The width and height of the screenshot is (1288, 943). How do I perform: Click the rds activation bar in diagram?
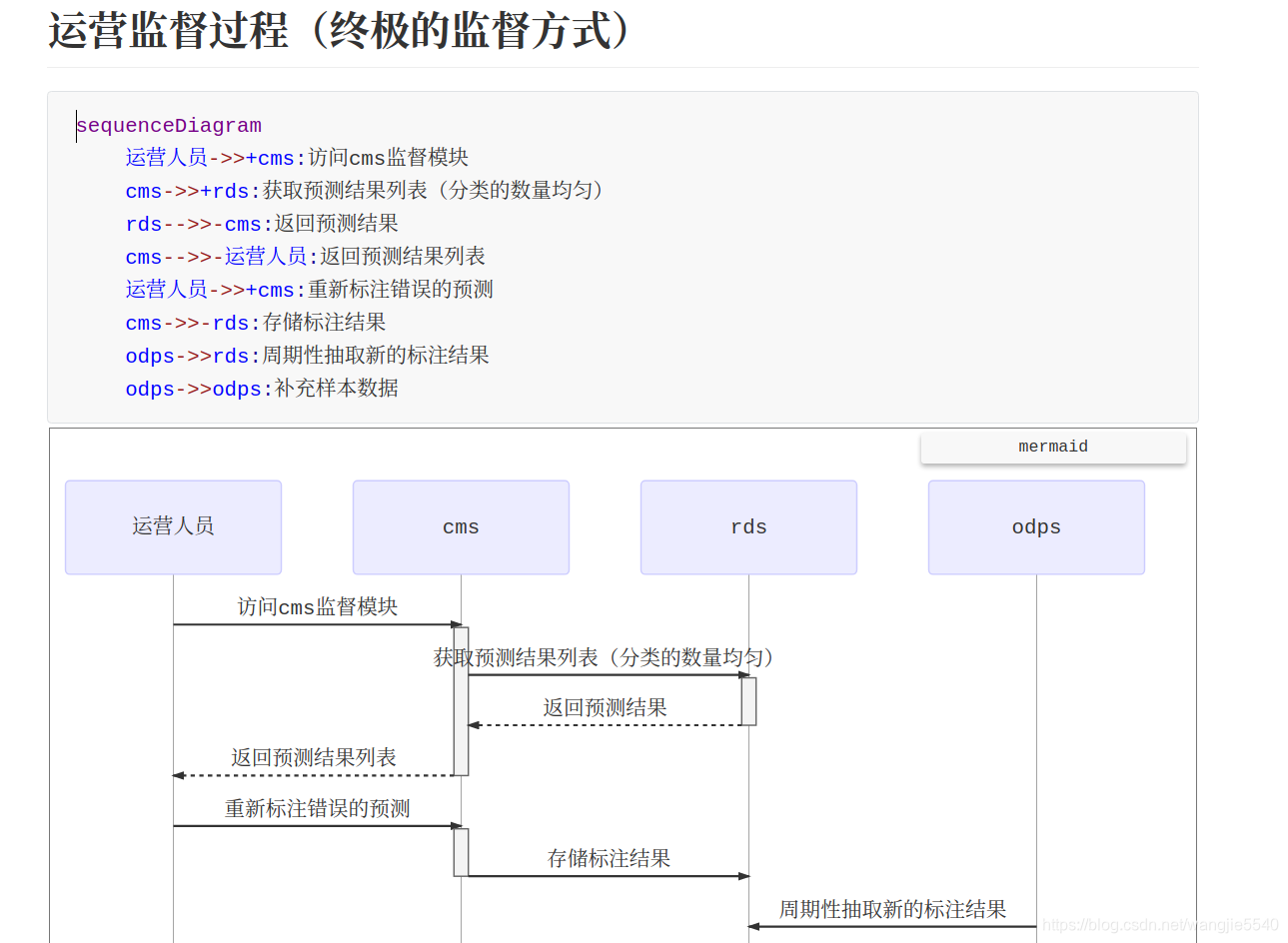[x=748, y=701]
